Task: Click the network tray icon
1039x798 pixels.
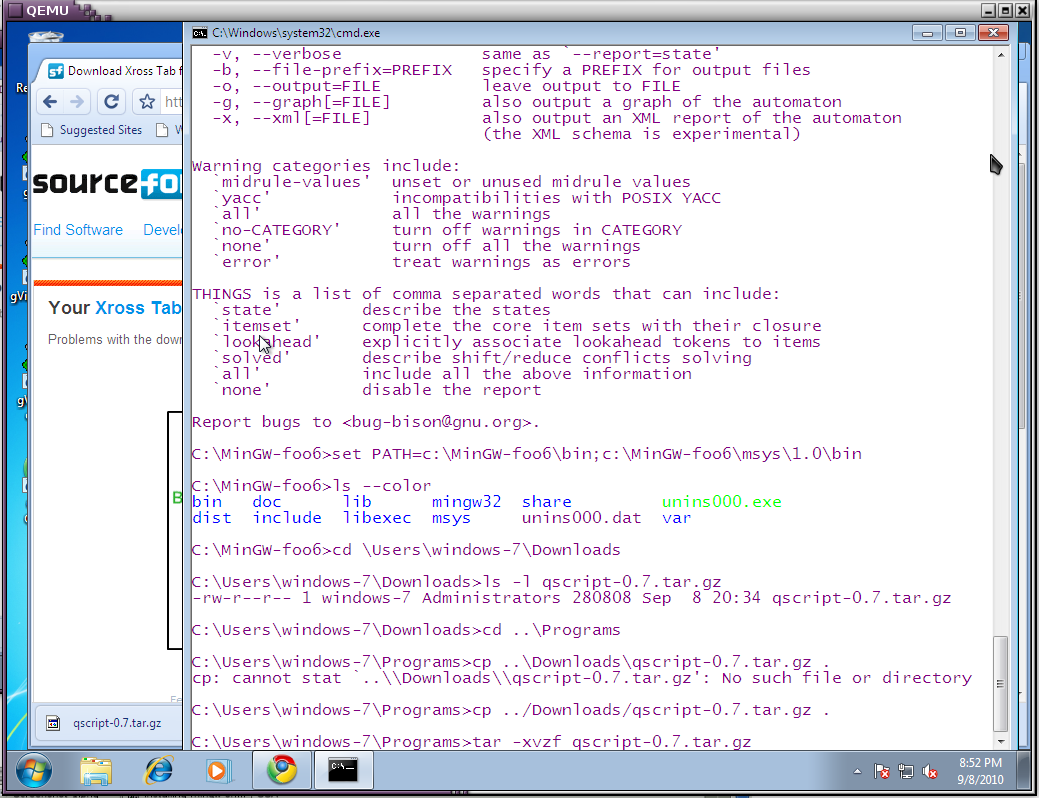Action: (x=906, y=771)
